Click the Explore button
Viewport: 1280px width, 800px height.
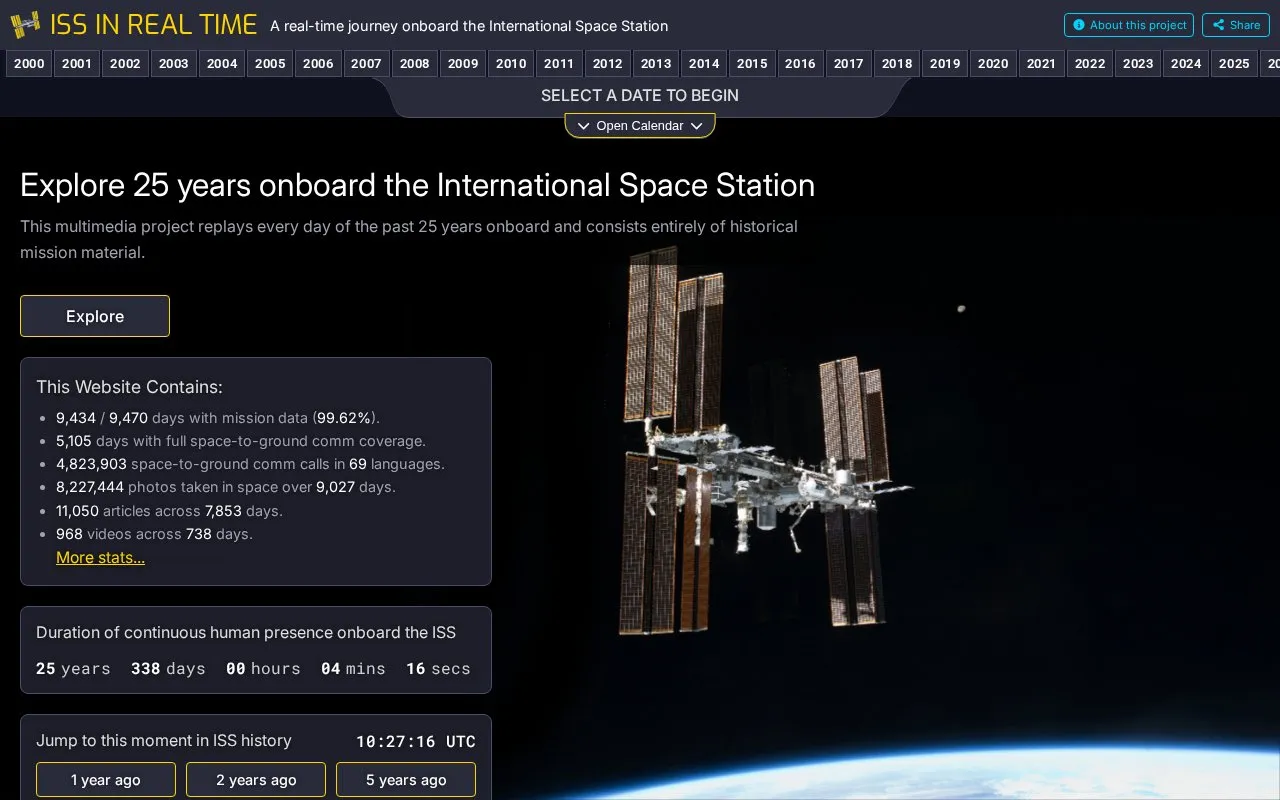pos(95,316)
